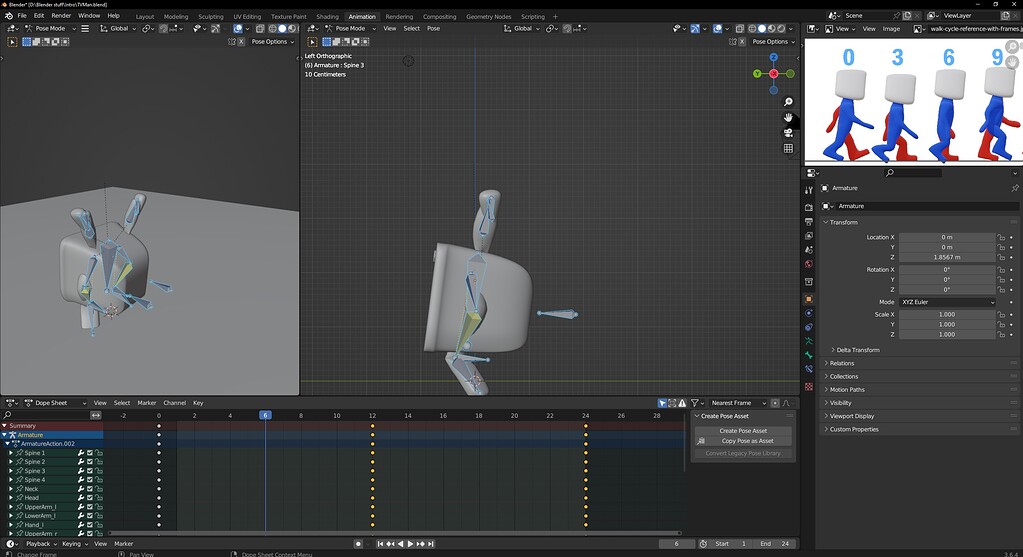Pin the Armature properties with the pin icon

1015,188
